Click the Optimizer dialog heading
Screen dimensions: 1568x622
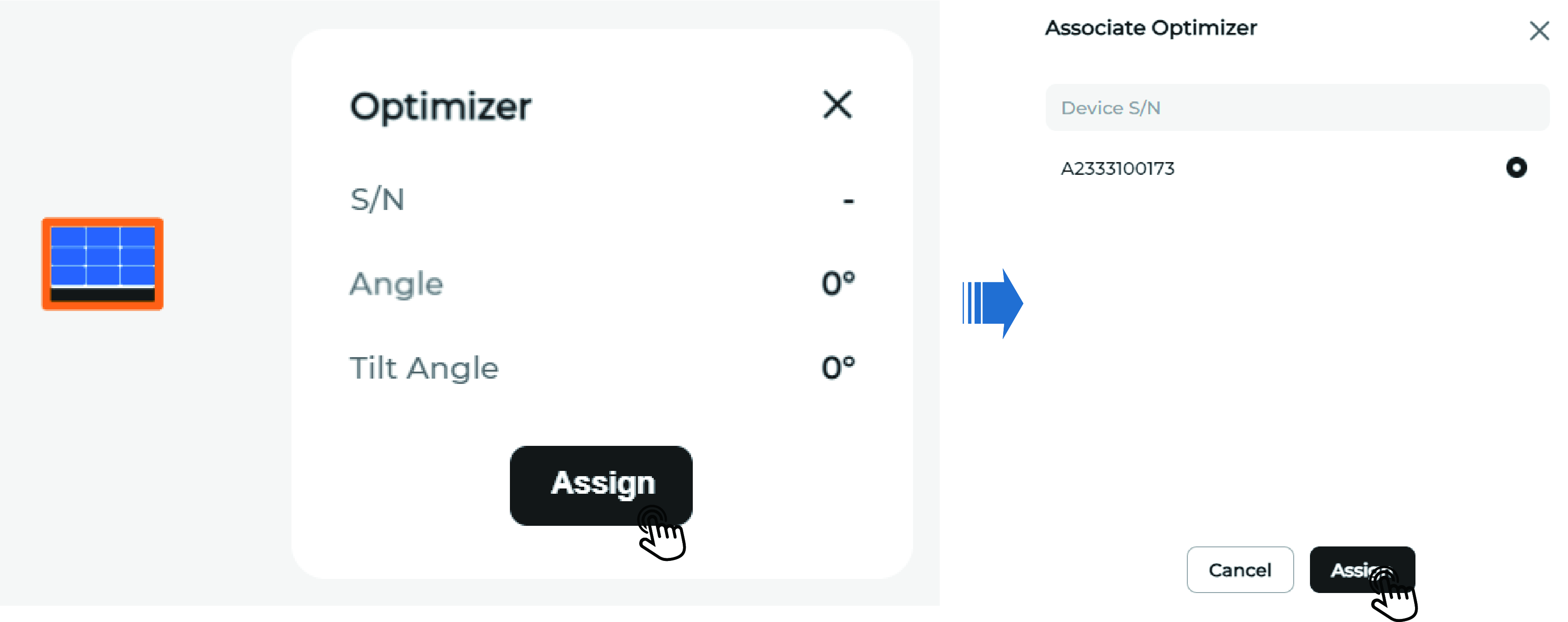pyautogui.click(x=441, y=107)
